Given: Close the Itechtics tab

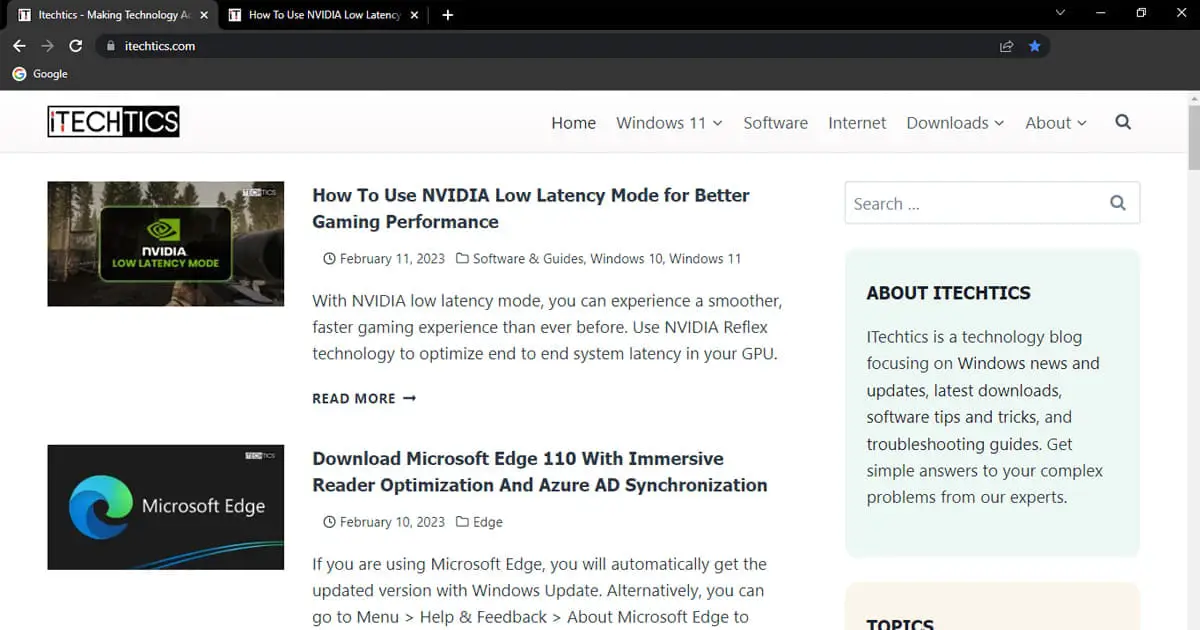Looking at the screenshot, I should click(x=204, y=15).
